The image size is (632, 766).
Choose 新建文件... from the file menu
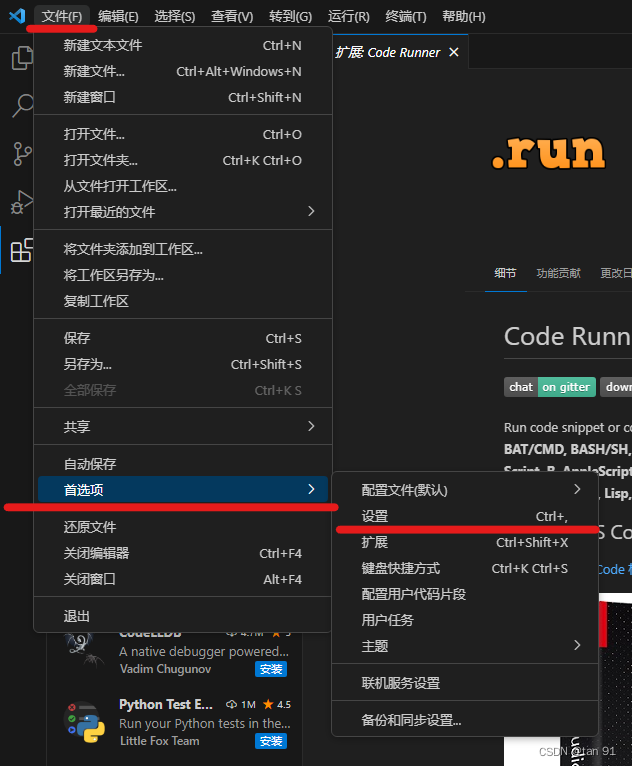(x=183, y=71)
